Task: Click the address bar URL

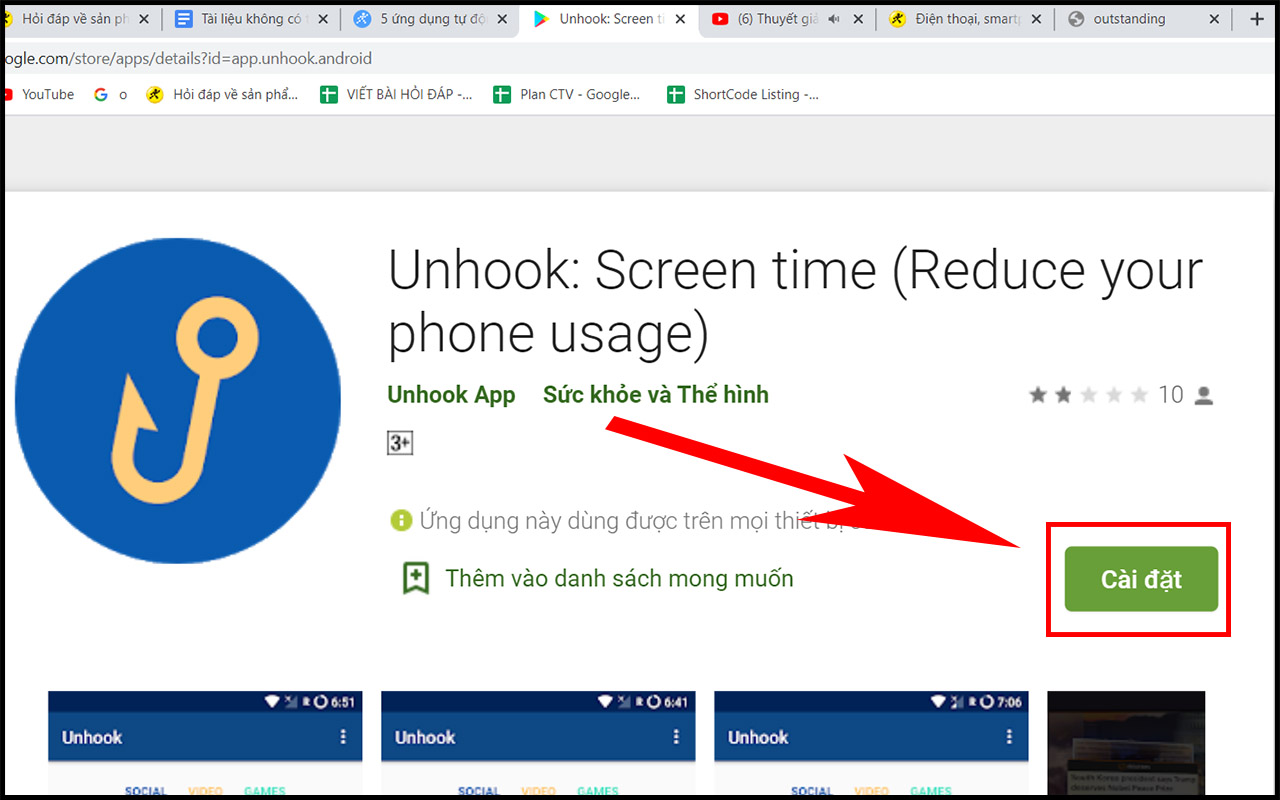Action: point(188,58)
